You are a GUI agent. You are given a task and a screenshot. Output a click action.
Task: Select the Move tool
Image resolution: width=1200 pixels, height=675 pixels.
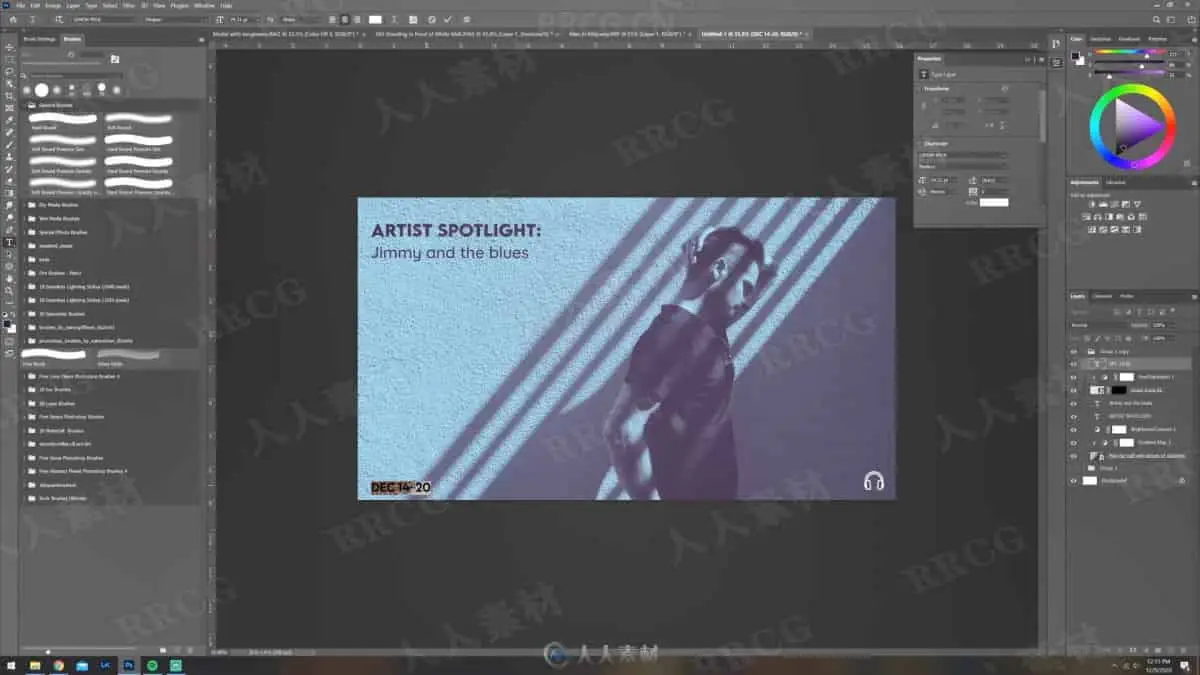coord(11,47)
